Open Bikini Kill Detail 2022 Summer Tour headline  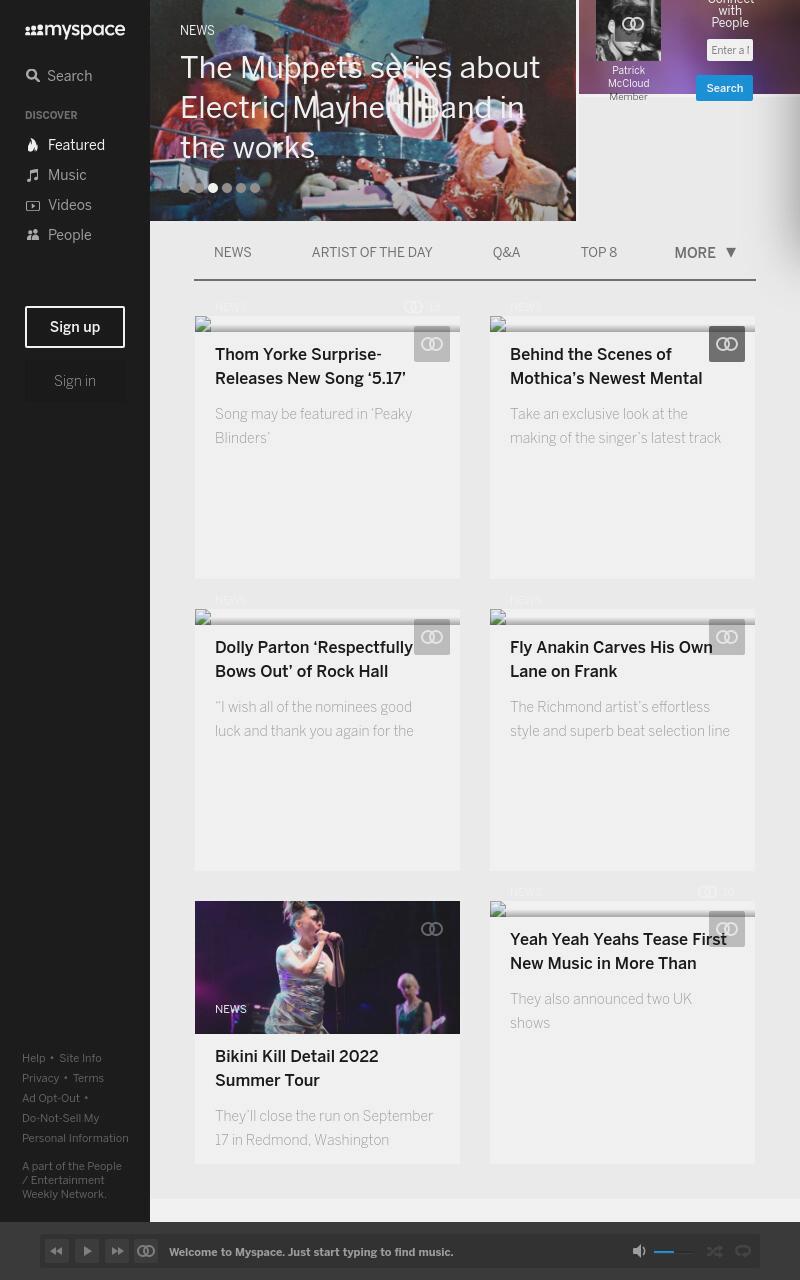tap(297, 1068)
